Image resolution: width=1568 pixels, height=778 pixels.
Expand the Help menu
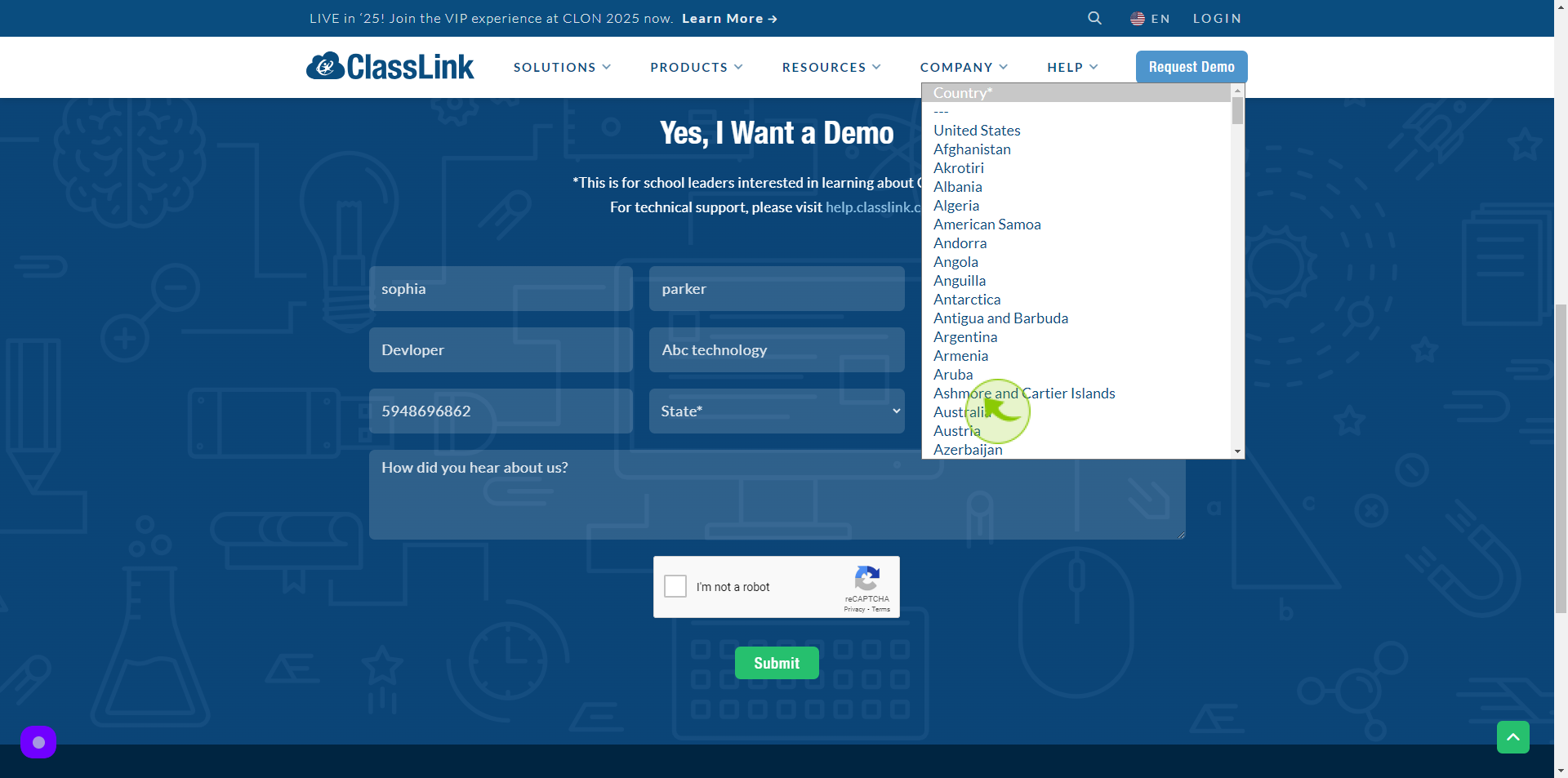[1072, 67]
